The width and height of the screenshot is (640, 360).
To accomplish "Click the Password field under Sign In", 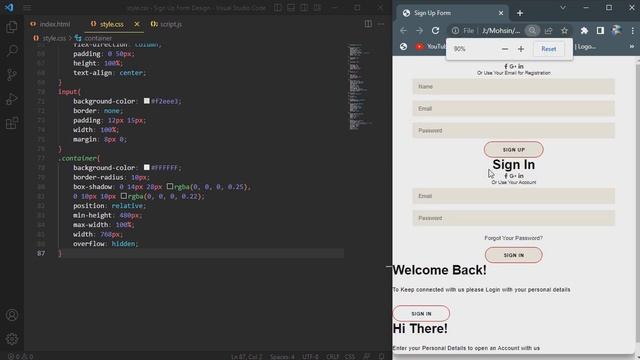I will click(513, 218).
